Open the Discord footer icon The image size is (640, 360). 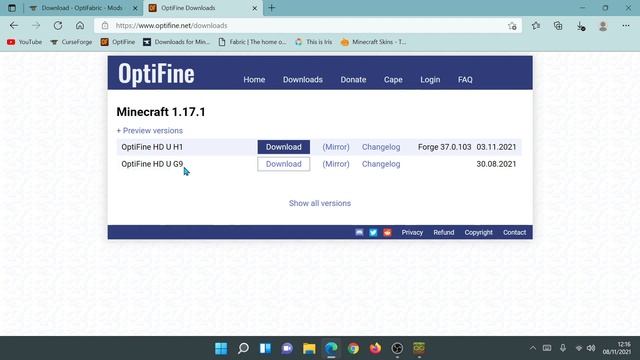[359, 232]
